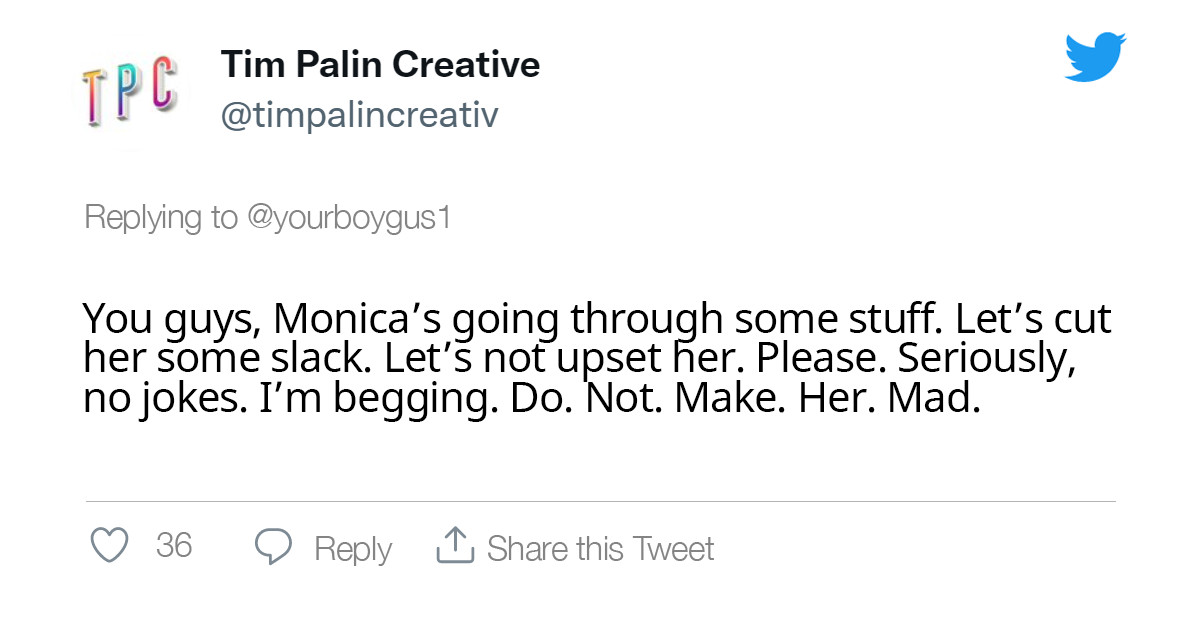This screenshot has height=628, width=1200.
Task: Click the horizontal divider above the actions
Action: coord(600,501)
